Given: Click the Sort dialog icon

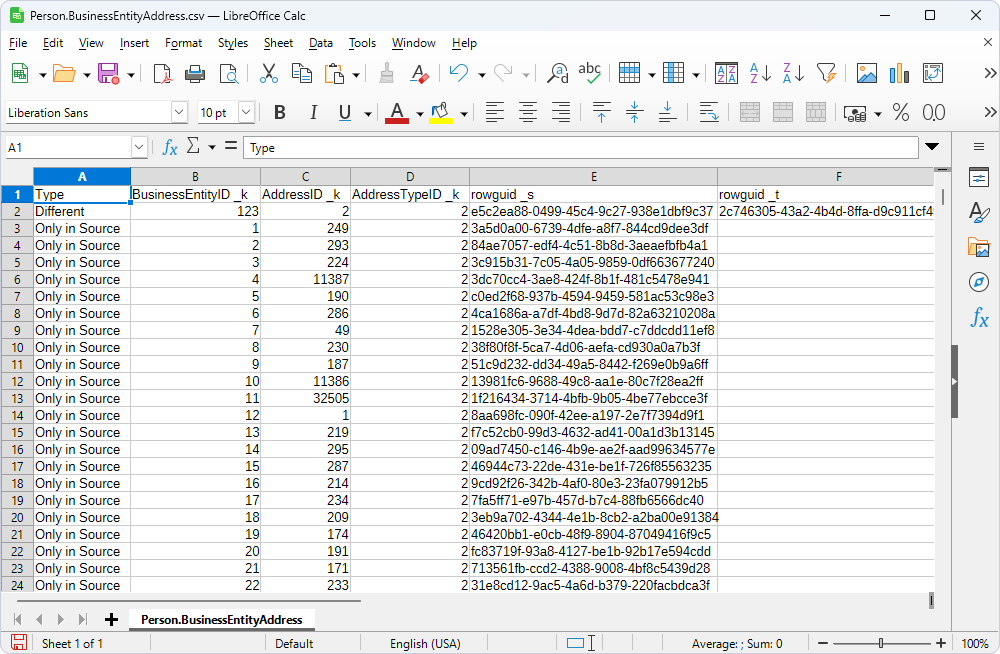Looking at the screenshot, I should tap(726, 74).
